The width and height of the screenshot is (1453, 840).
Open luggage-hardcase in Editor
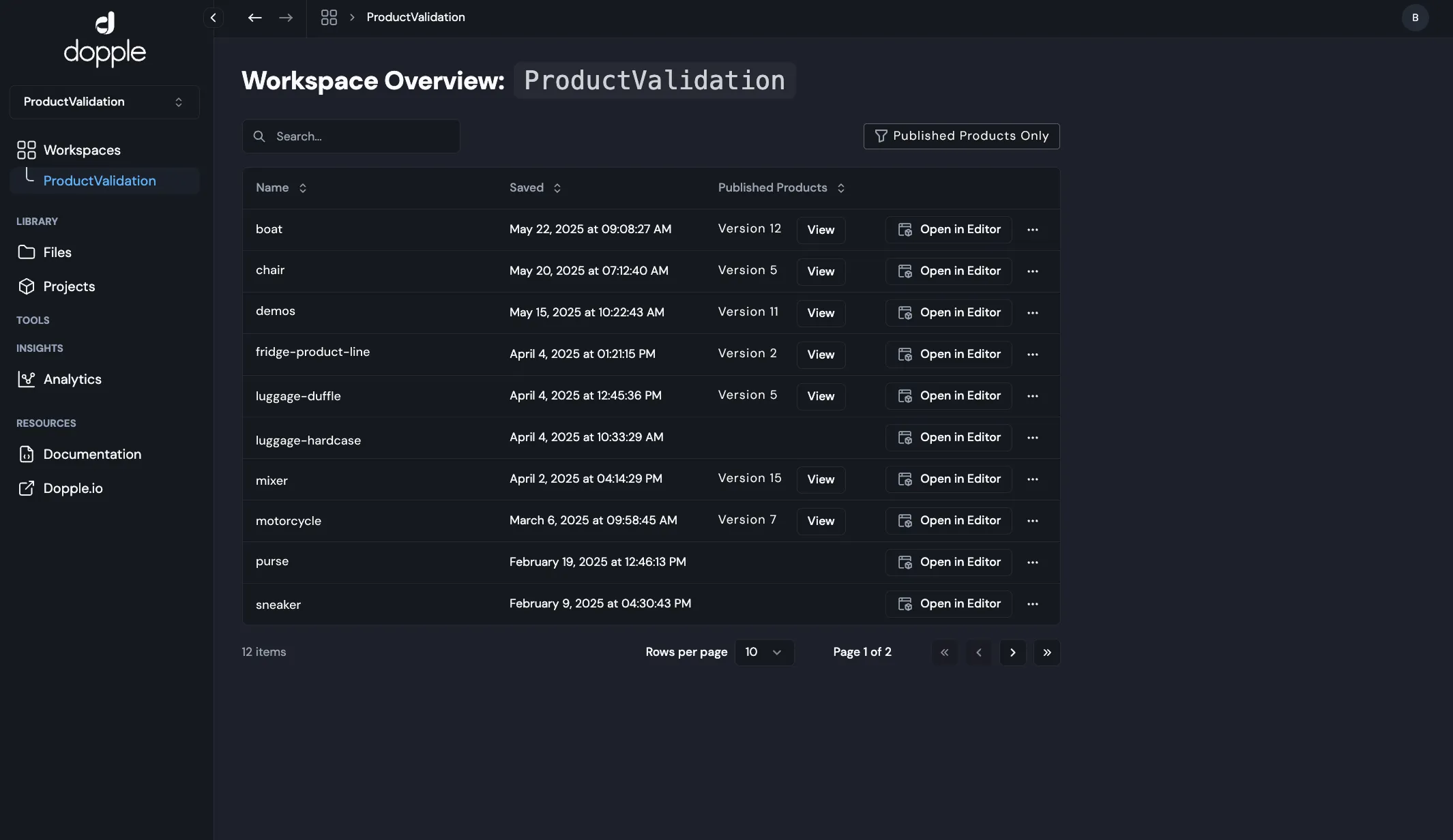pyautogui.click(x=948, y=438)
